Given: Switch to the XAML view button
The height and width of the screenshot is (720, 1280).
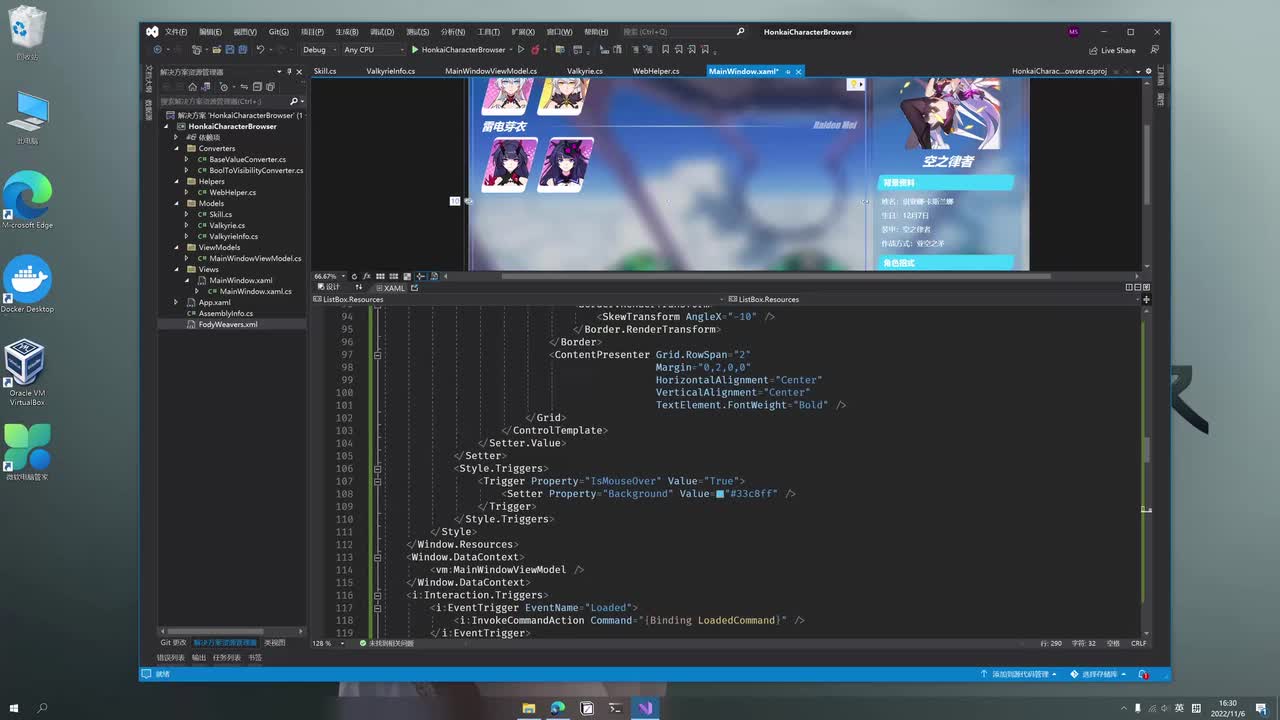Looking at the screenshot, I should pyautogui.click(x=391, y=288).
